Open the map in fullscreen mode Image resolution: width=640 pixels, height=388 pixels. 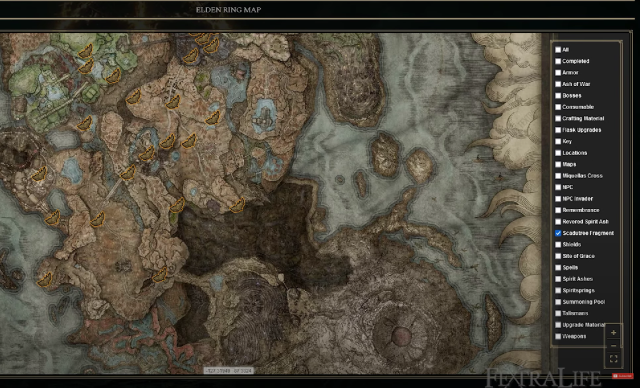tap(613, 359)
